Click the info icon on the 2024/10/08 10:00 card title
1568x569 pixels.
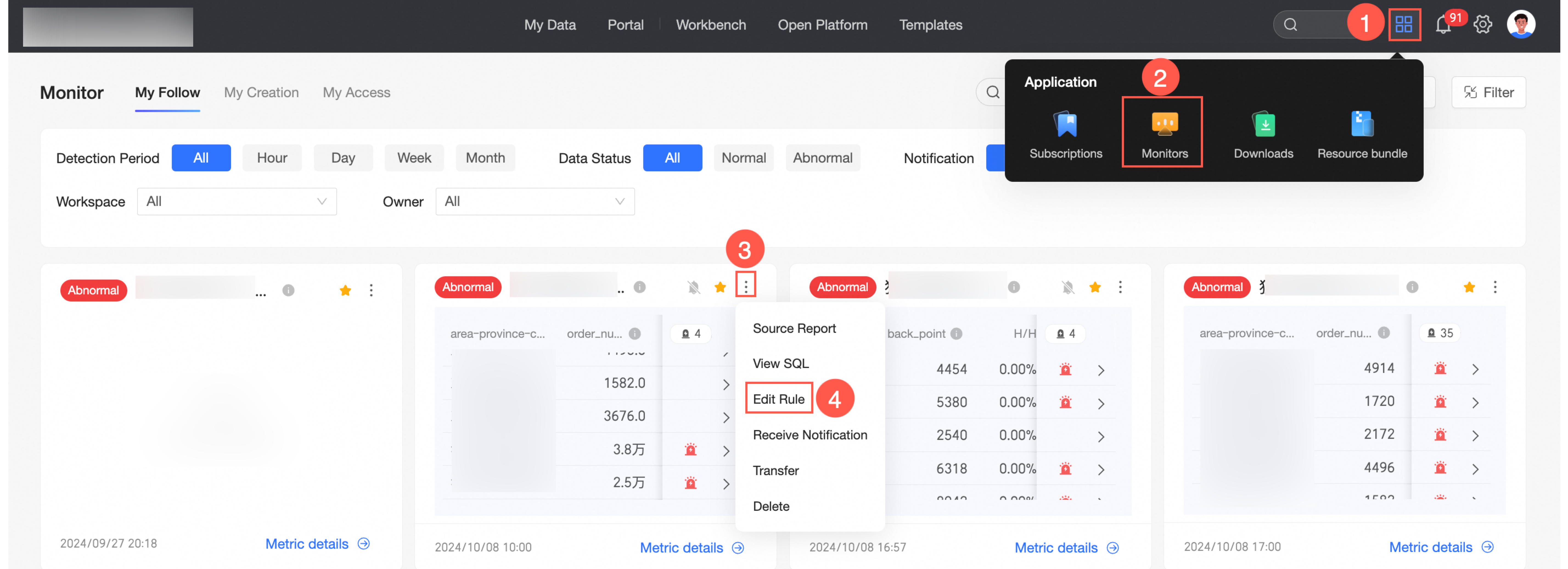point(640,288)
